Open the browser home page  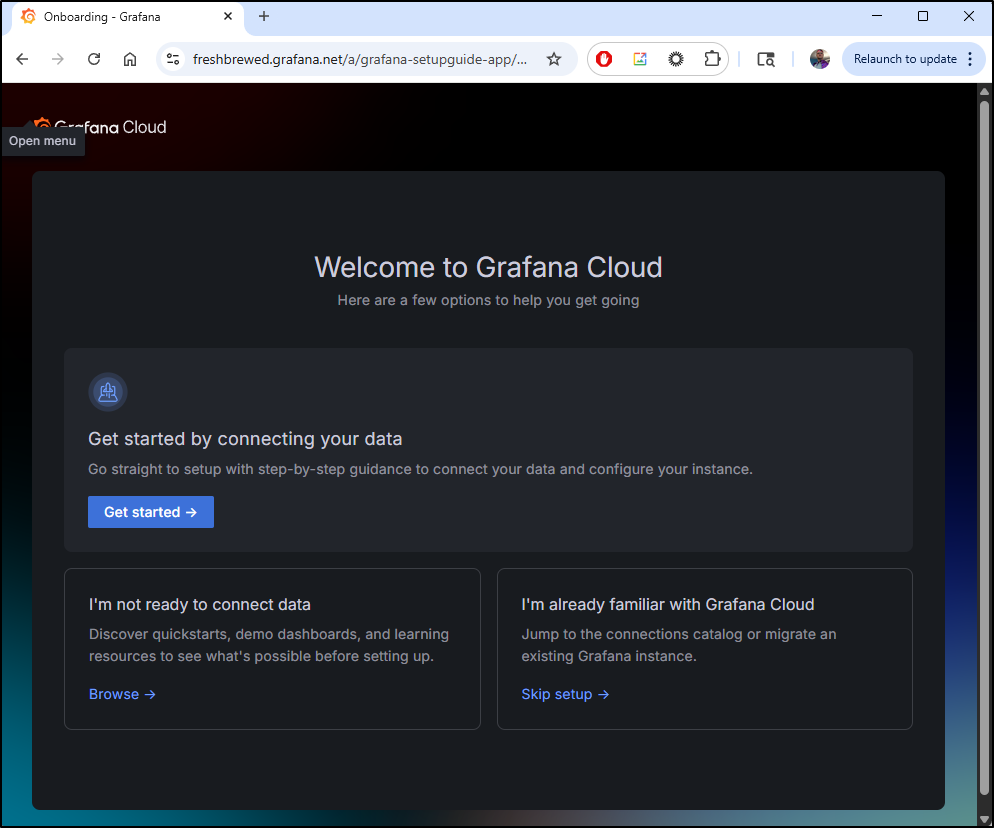[130, 59]
